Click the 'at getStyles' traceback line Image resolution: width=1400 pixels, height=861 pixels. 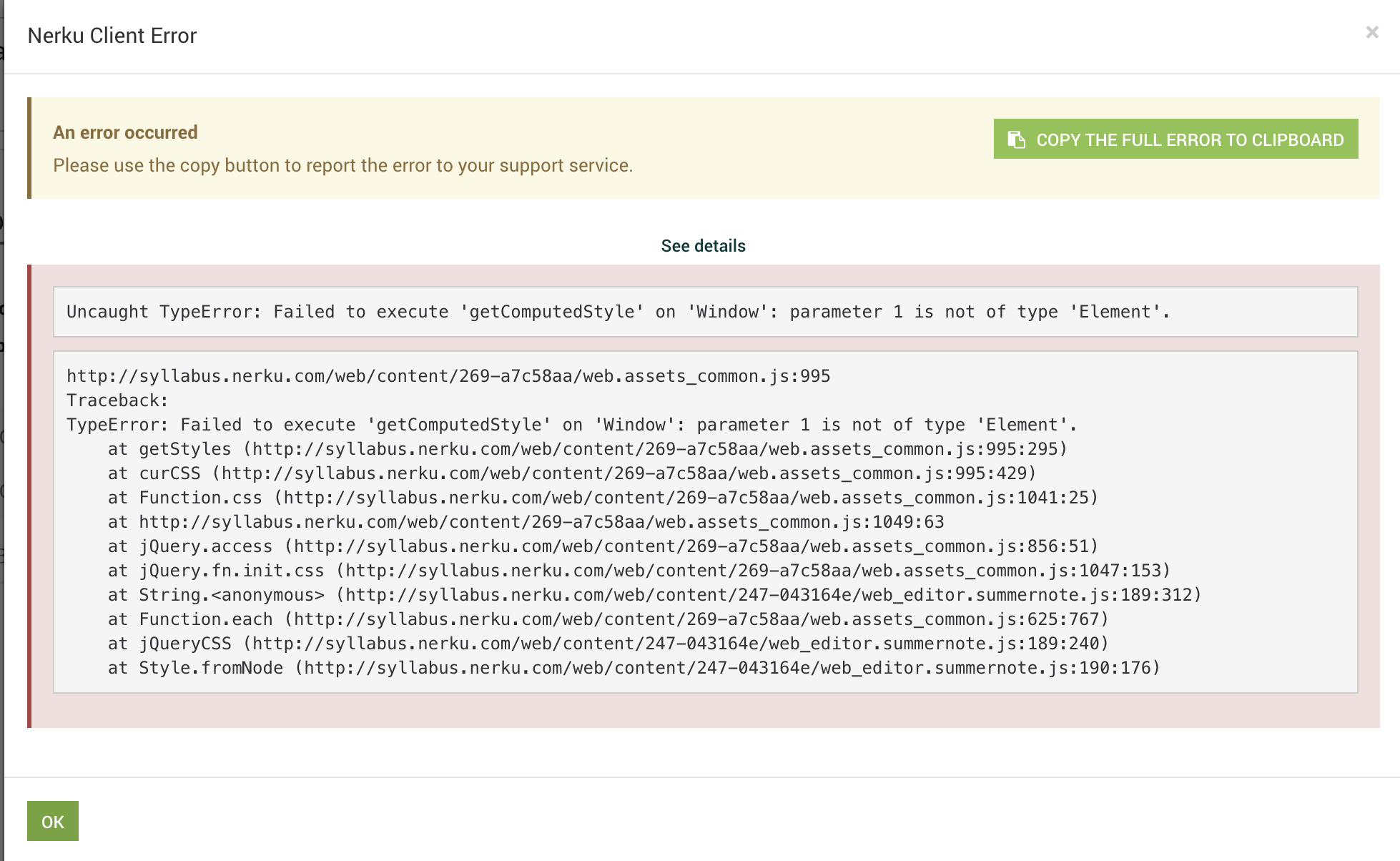click(x=586, y=449)
